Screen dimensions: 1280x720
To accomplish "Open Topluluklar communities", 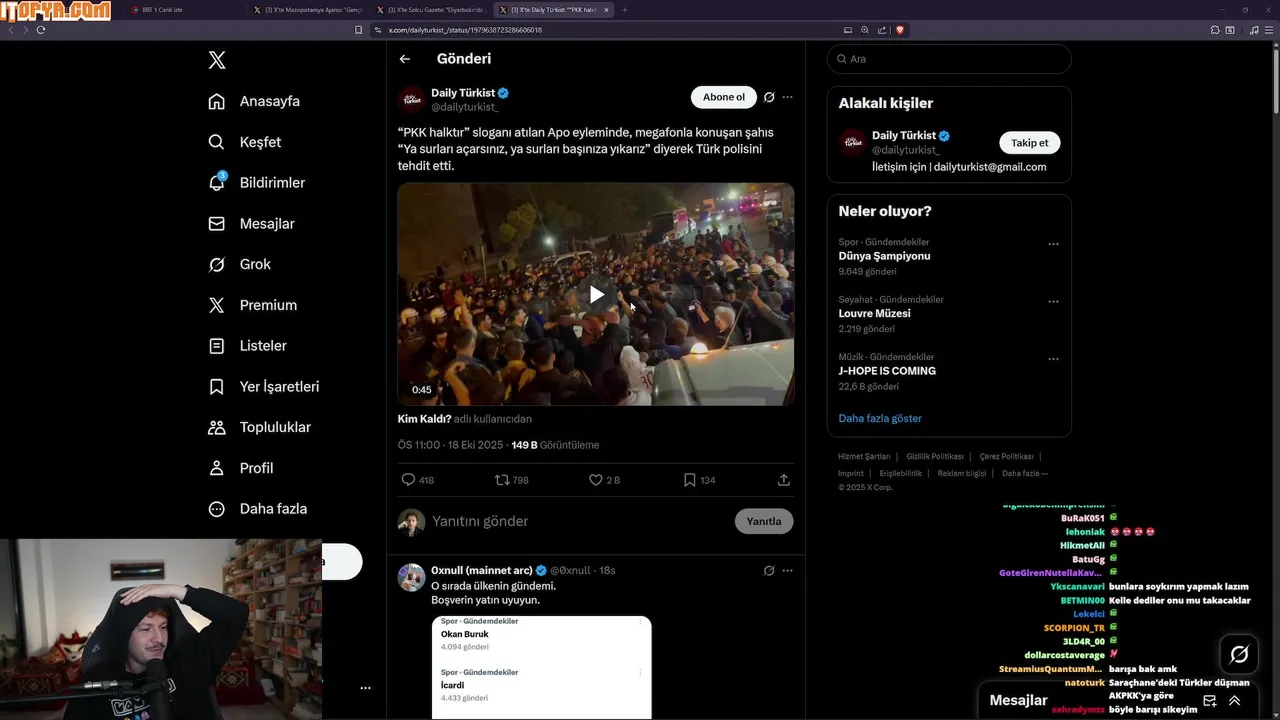I will click(x=259, y=427).
